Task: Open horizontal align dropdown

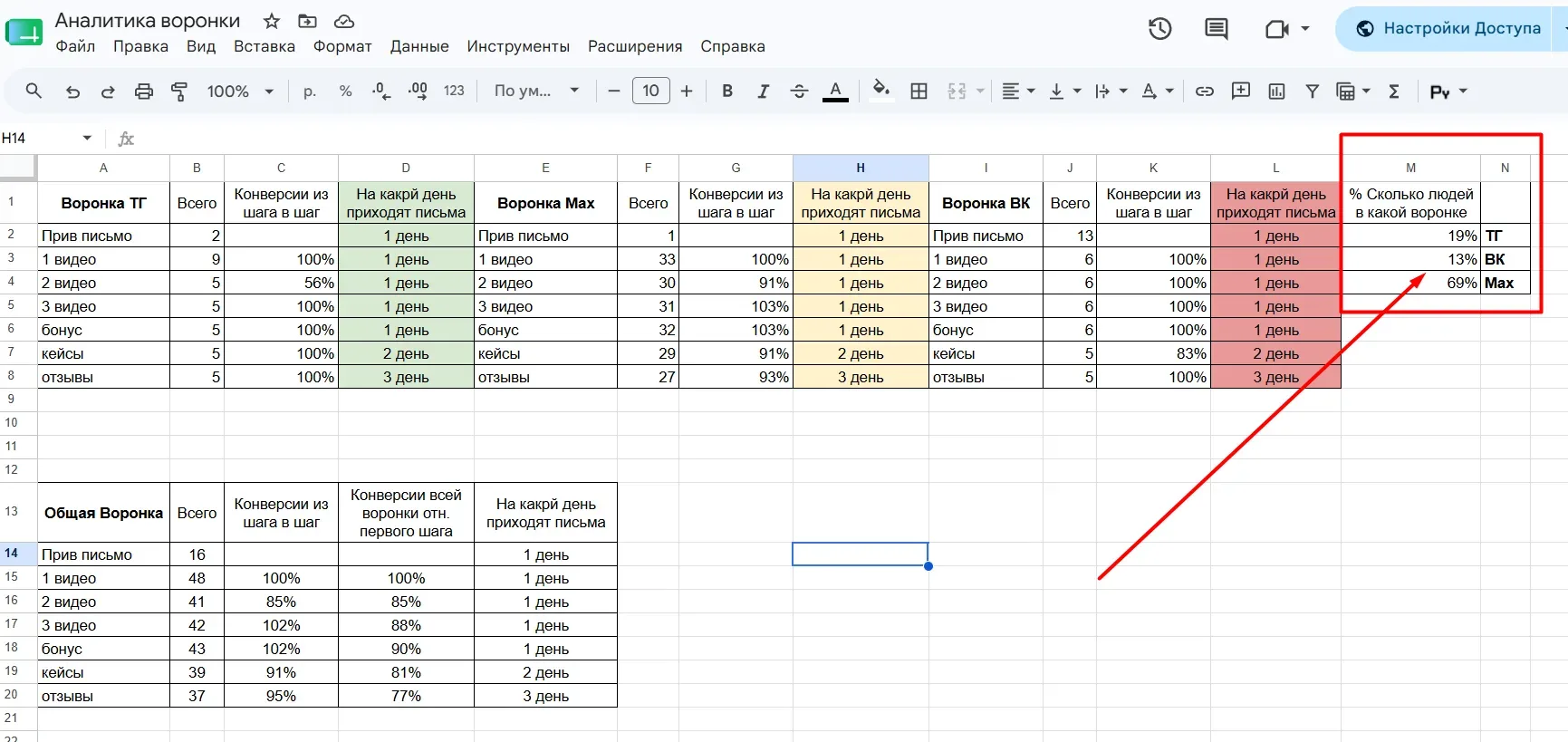Action: tap(1018, 91)
